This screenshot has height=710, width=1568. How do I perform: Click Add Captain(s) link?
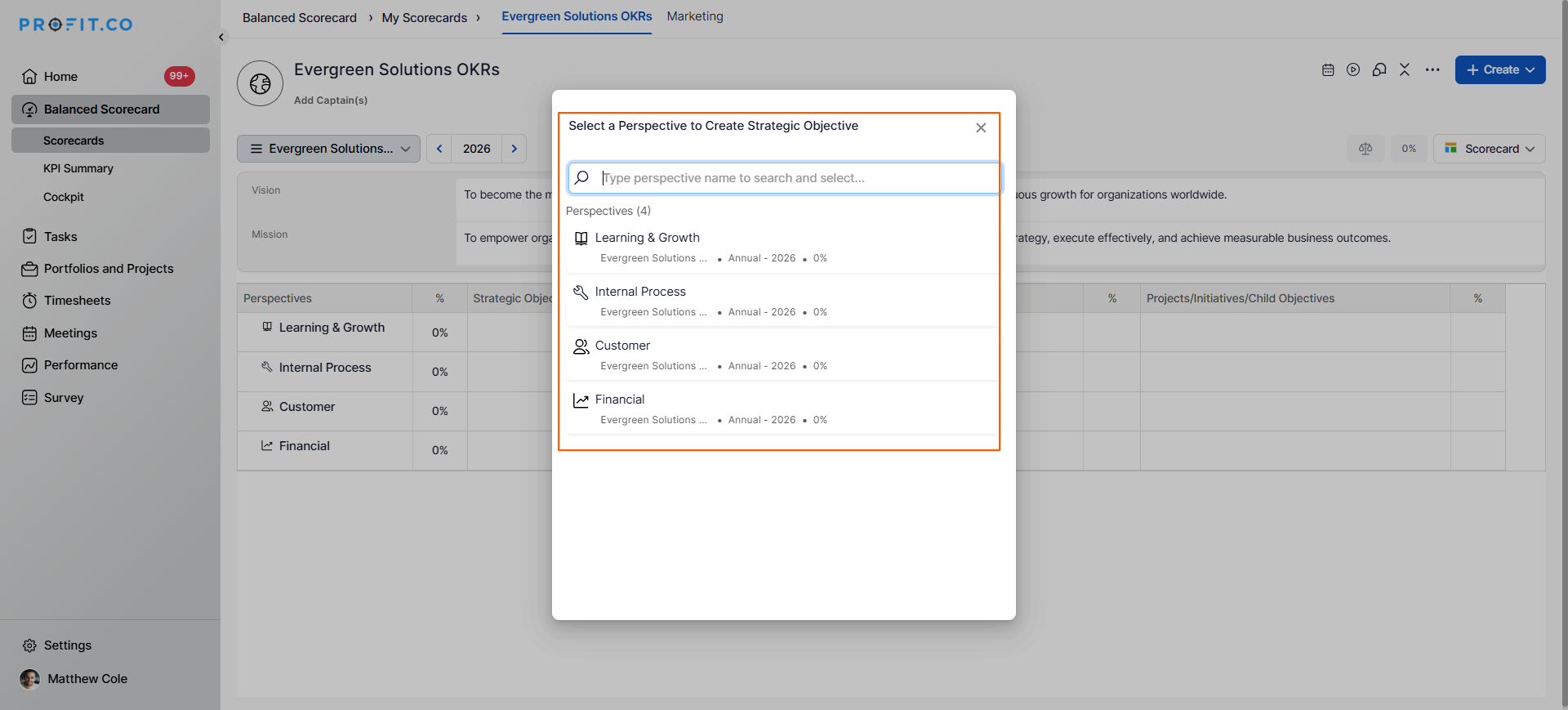331,100
